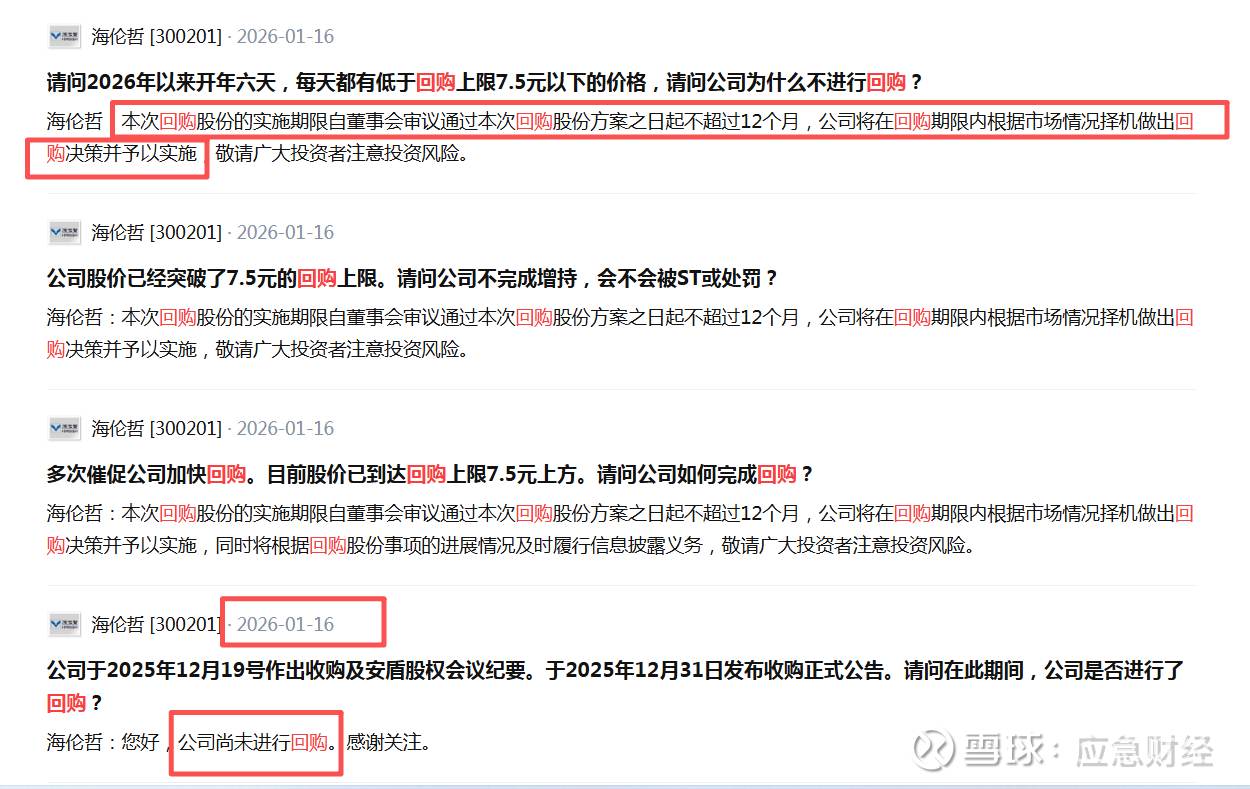1250x789 pixels.
Task: Open 海伦哲 [300201] link above the 安盾股权 question
Action: point(156,625)
